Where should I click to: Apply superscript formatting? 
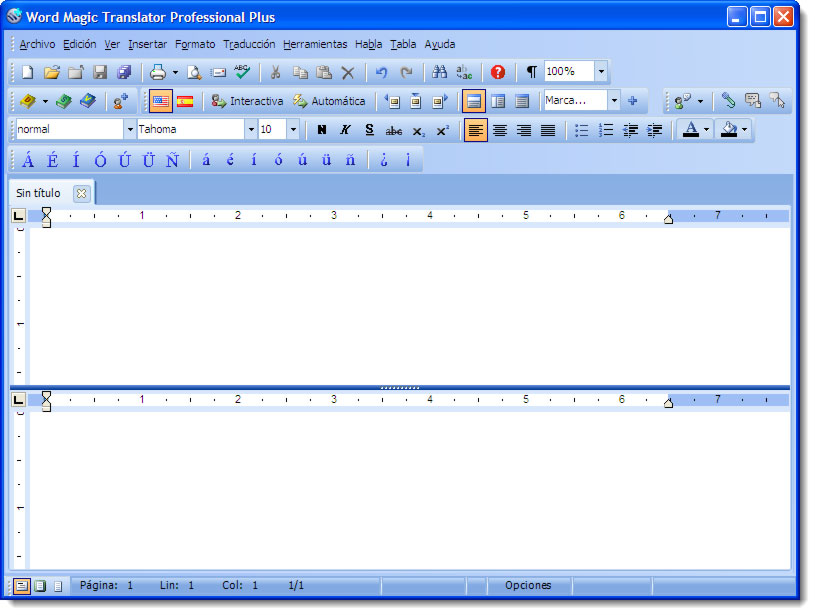(442, 130)
